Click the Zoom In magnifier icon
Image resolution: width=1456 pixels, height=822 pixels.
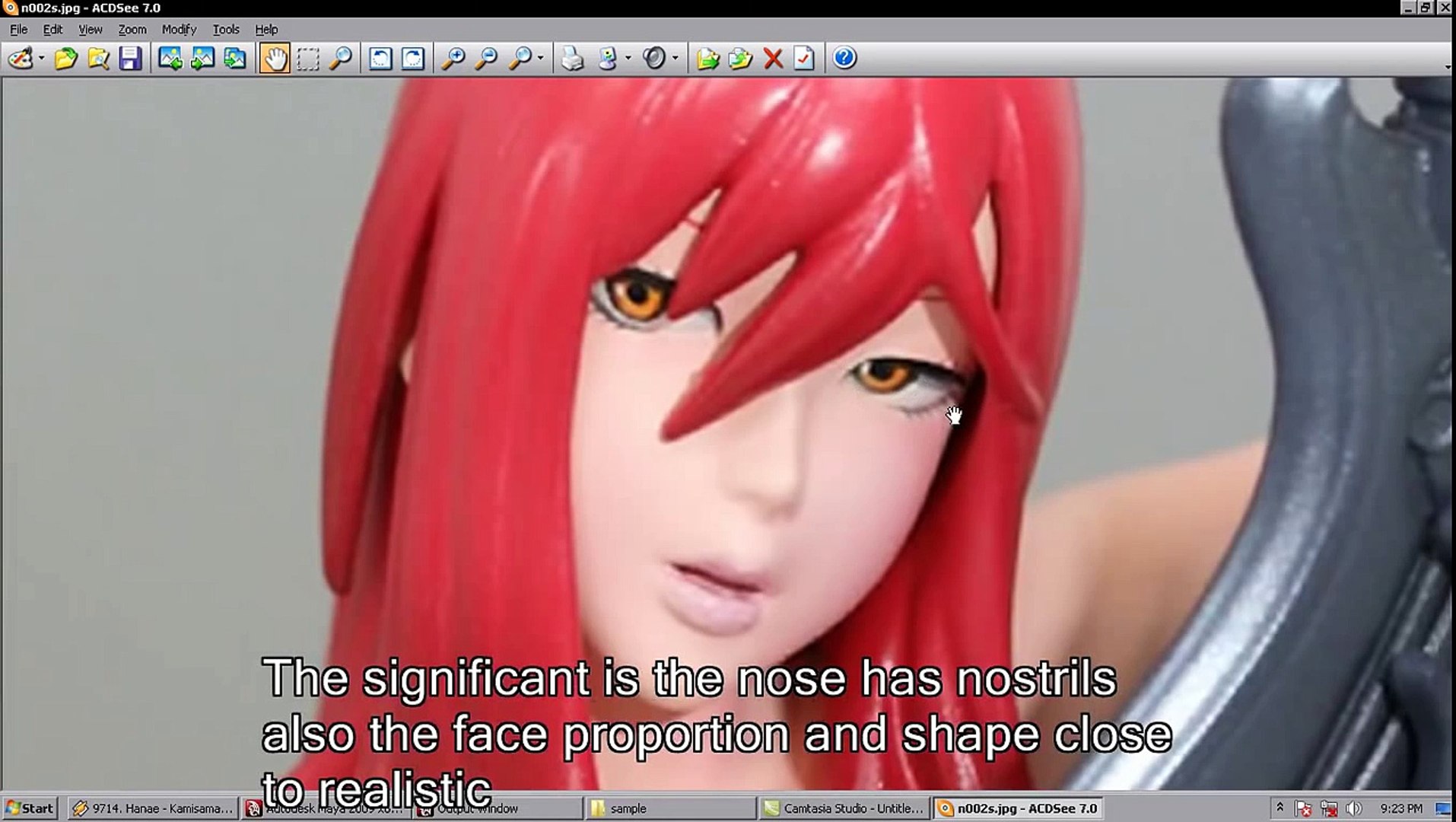(453, 58)
